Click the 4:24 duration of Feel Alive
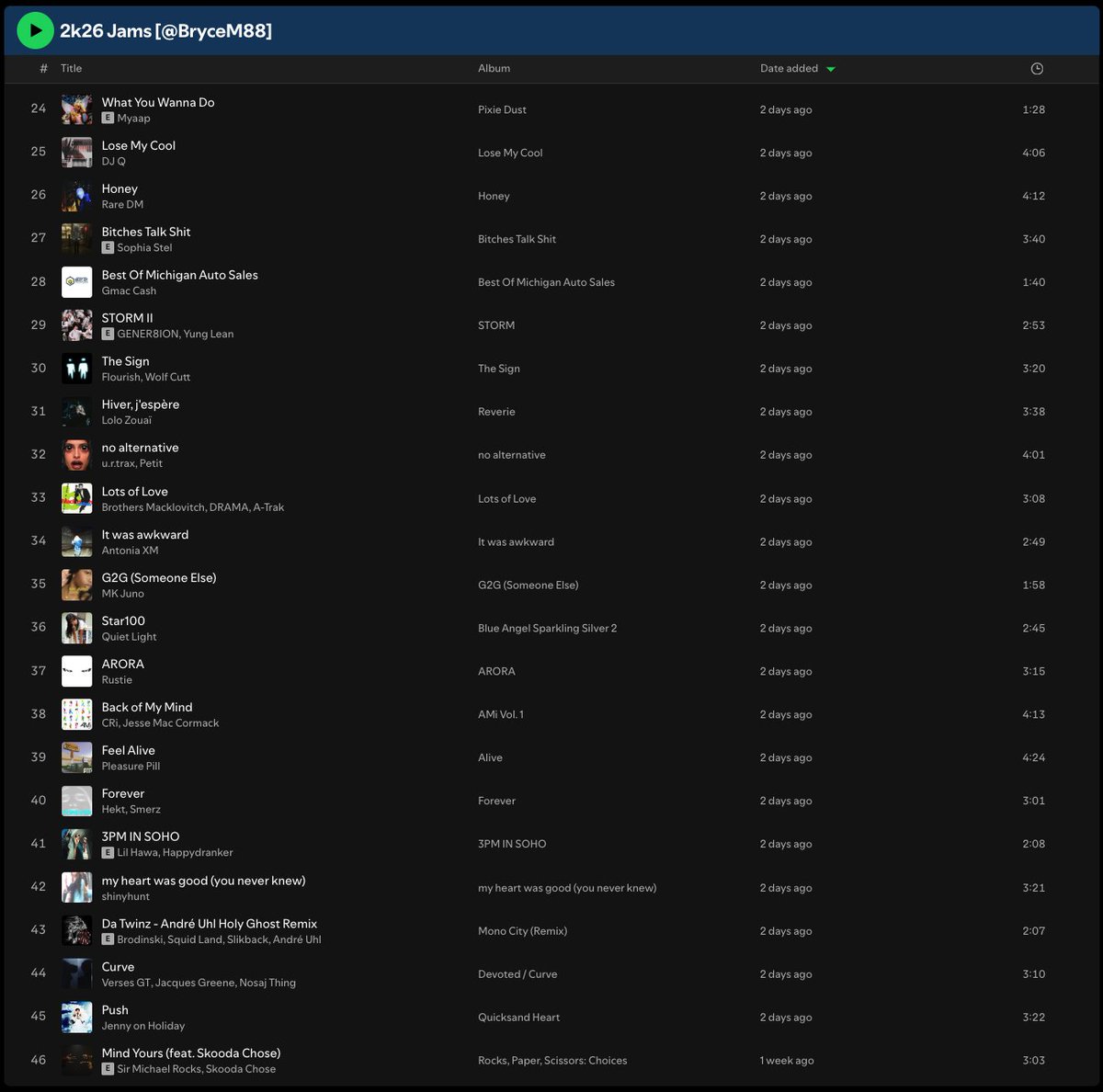This screenshot has height=1092, width=1103. pos(1033,757)
